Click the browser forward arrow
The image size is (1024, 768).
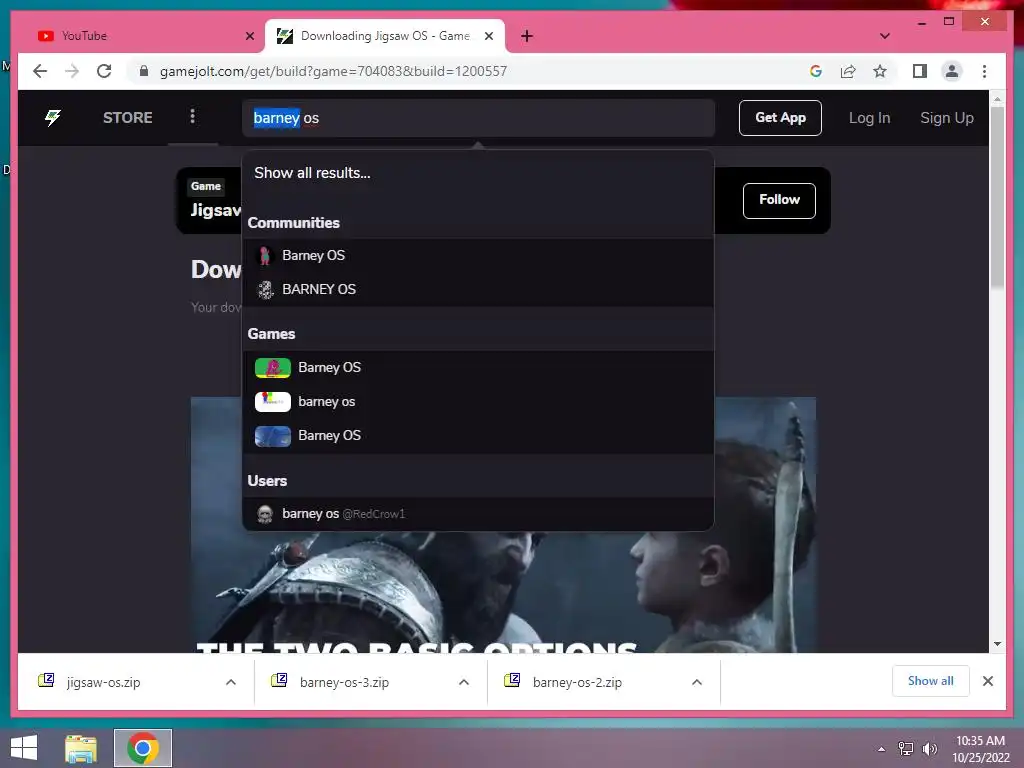tap(72, 71)
